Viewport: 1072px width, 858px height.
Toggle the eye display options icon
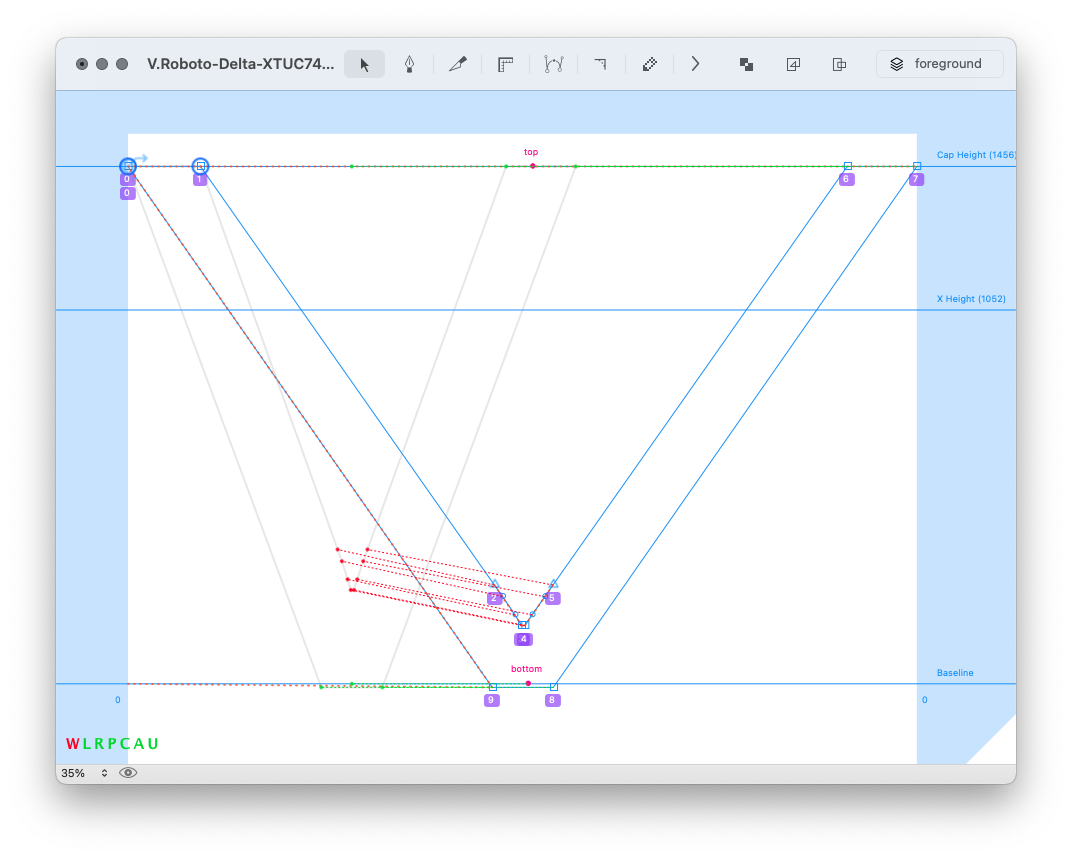pos(128,773)
